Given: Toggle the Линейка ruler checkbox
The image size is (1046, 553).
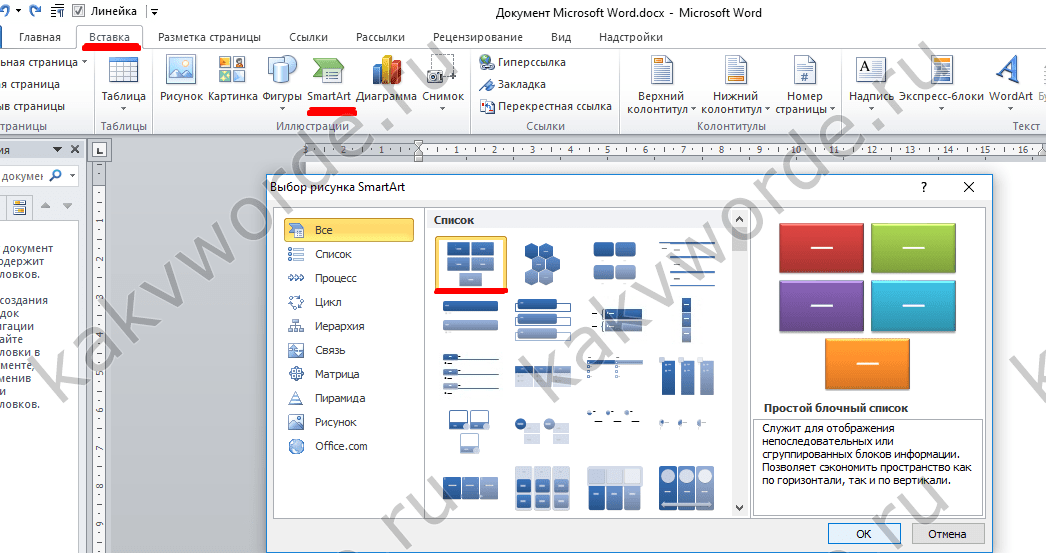Looking at the screenshot, I should (78, 12).
